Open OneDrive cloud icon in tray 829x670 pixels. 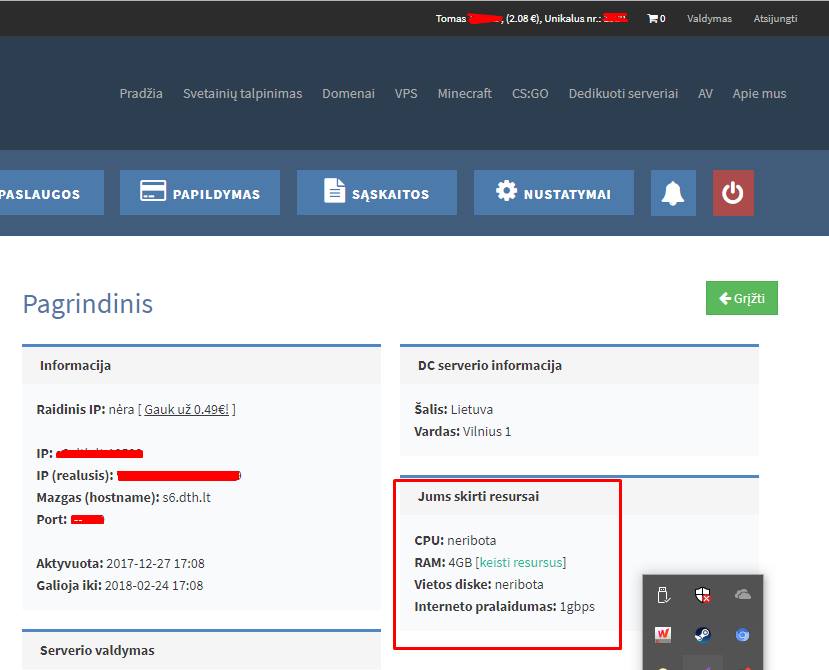[742, 596]
